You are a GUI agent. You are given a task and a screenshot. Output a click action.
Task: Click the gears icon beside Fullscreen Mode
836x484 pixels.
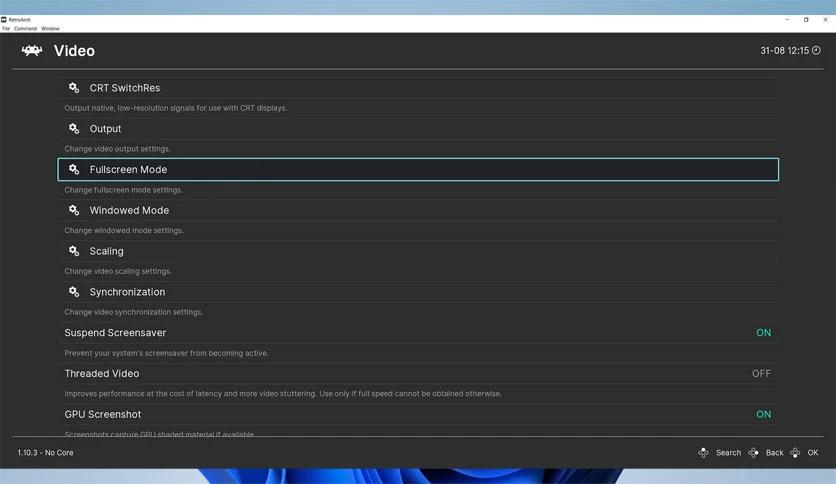(x=74, y=170)
